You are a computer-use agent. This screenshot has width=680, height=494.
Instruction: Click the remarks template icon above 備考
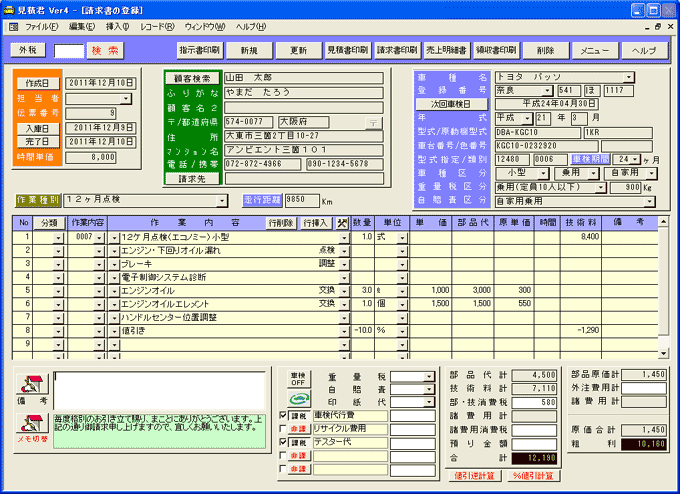click(x=32, y=384)
